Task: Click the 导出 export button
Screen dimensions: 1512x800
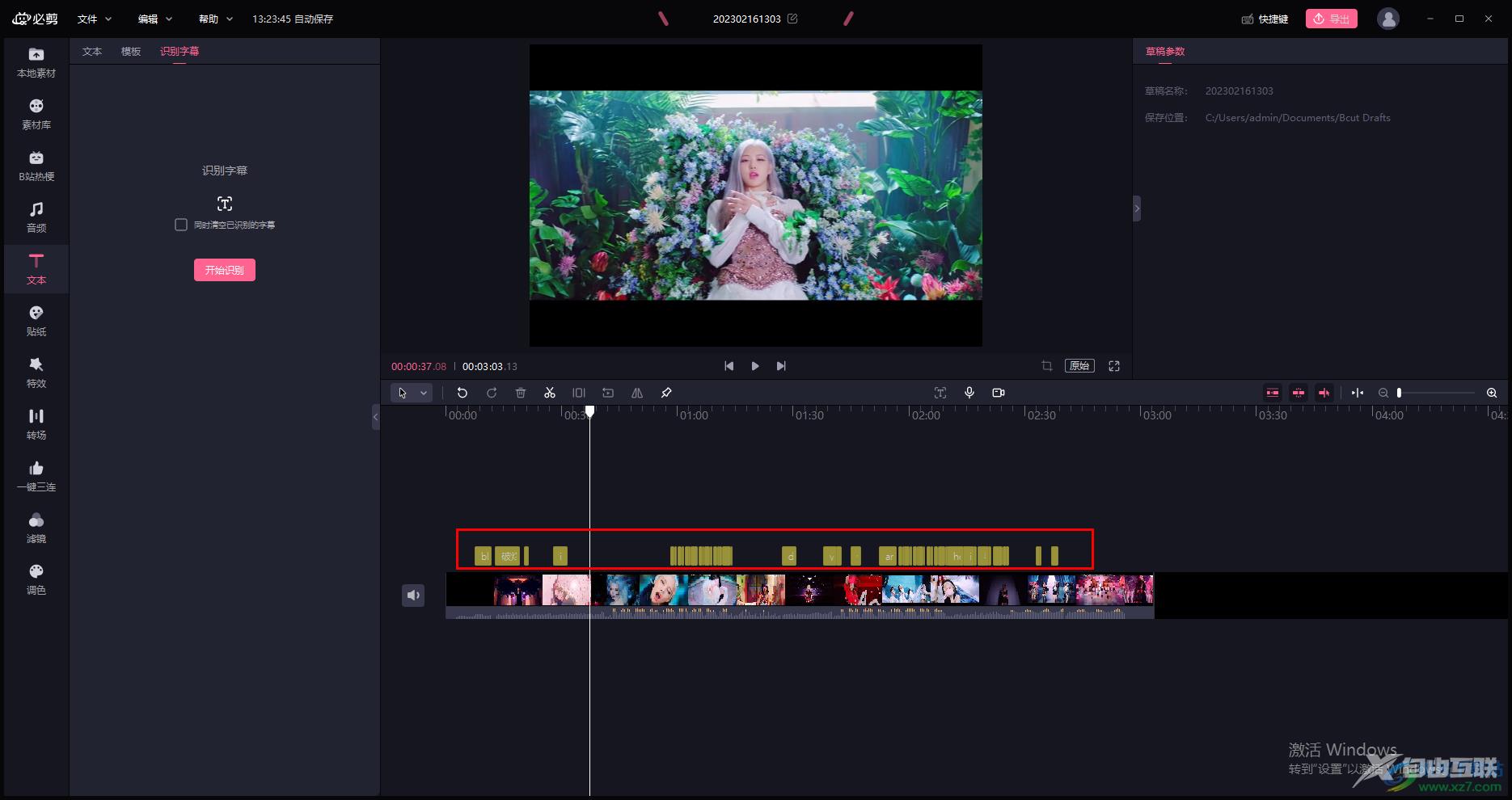Action: click(1332, 19)
